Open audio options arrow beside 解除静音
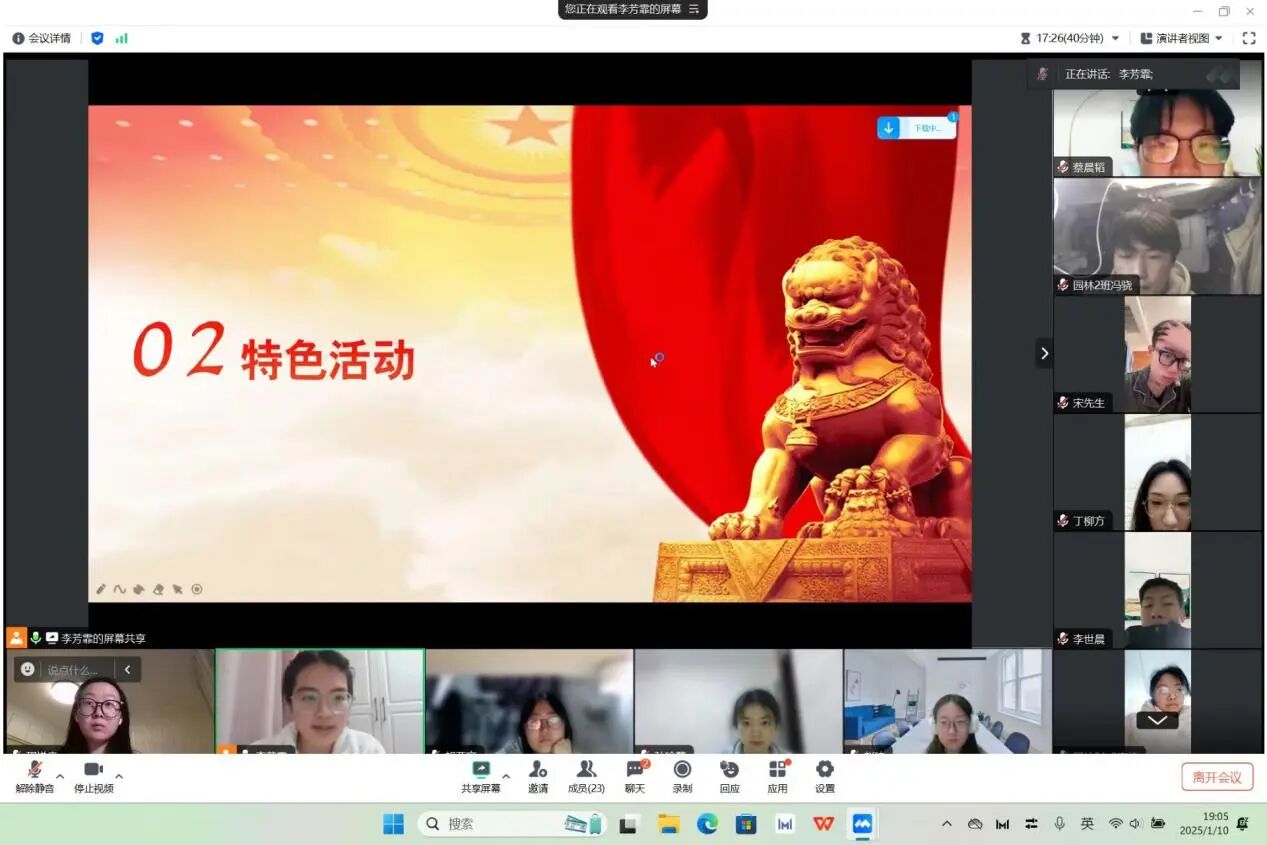The image size is (1267, 845). (60, 776)
